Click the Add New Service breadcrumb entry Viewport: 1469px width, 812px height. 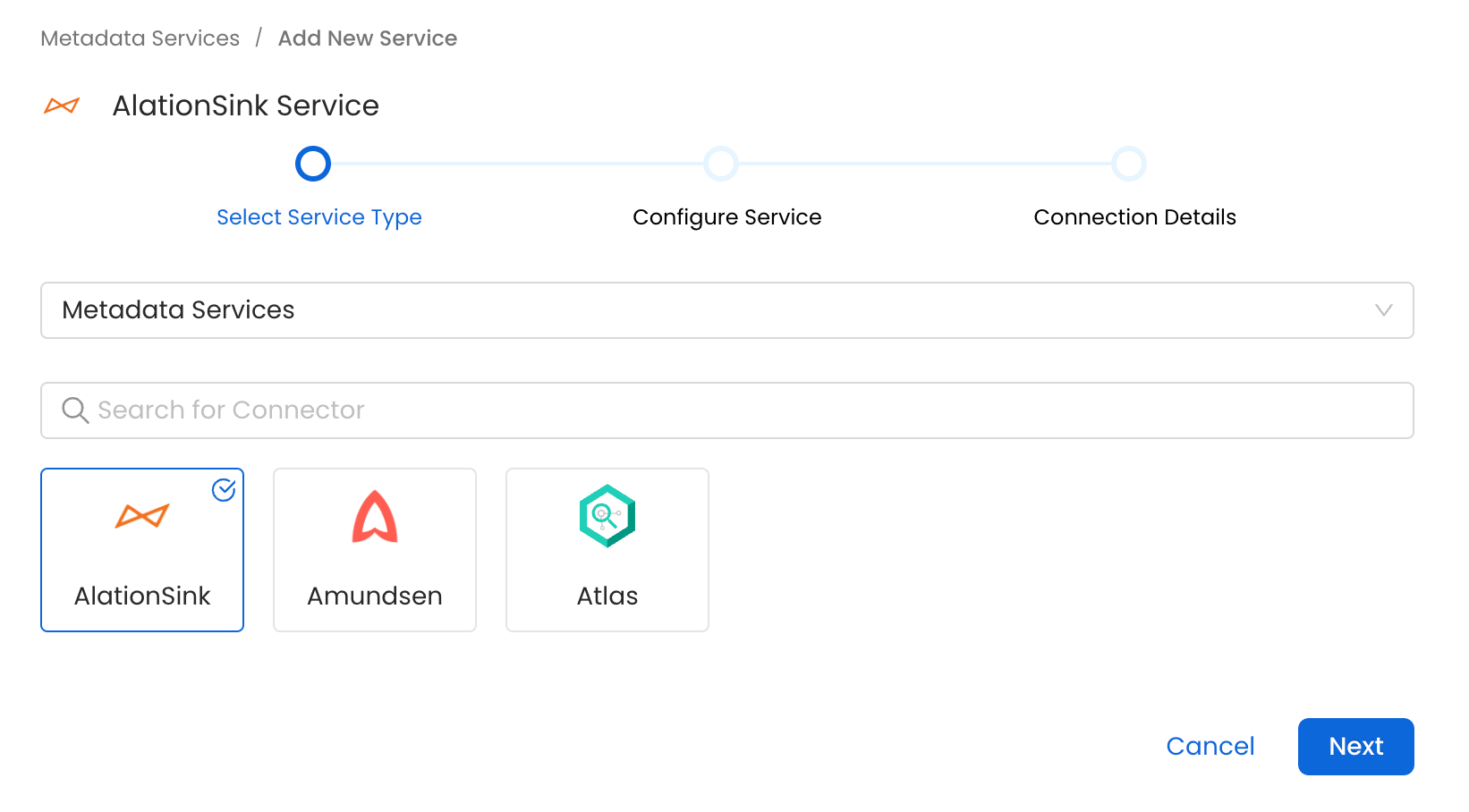[x=367, y=38]
